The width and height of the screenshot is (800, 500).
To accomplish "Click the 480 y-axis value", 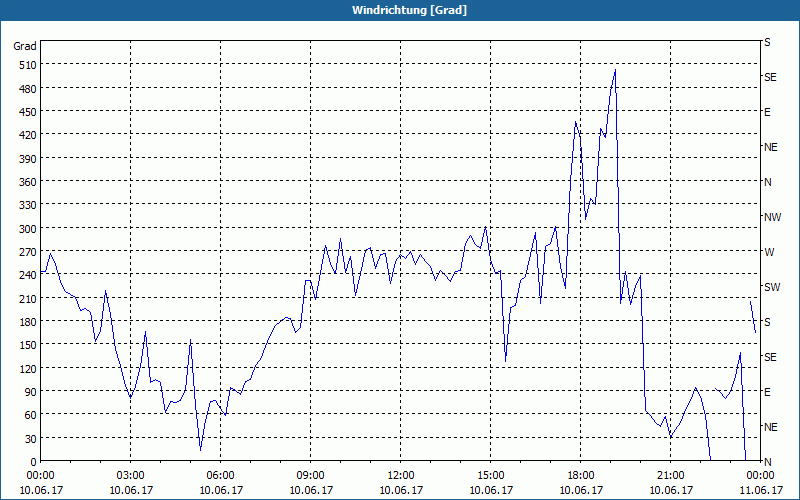I will coord(28,89).
